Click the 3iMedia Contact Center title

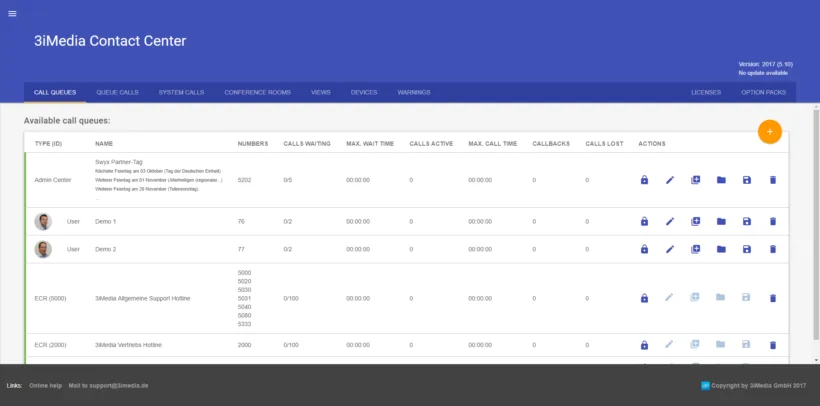point(110,41)
